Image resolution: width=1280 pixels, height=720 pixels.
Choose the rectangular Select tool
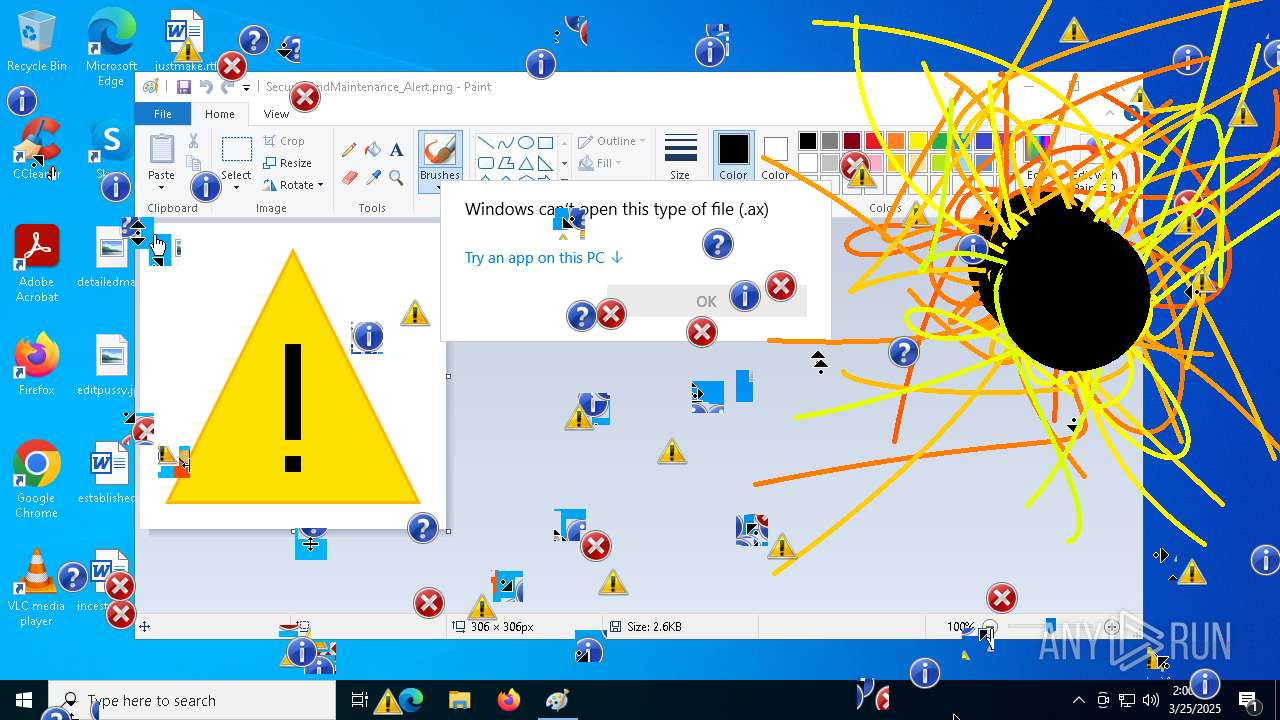point(236,150)
